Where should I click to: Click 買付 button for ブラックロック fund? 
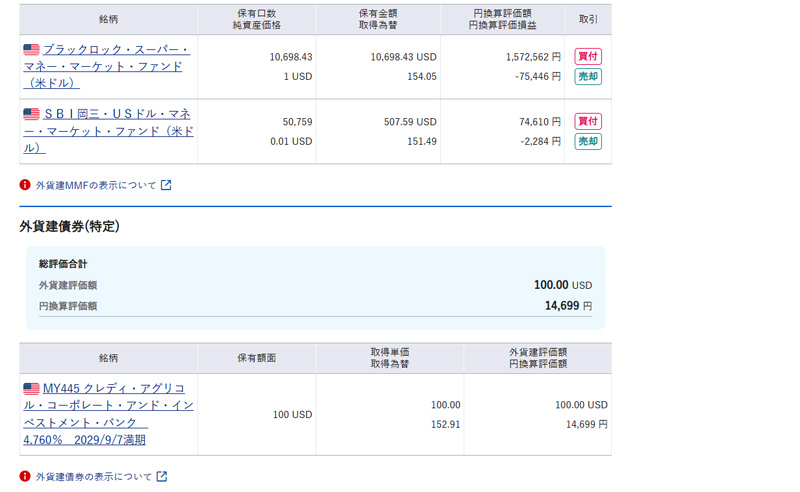pyautogui.click(x=588, y=56)
